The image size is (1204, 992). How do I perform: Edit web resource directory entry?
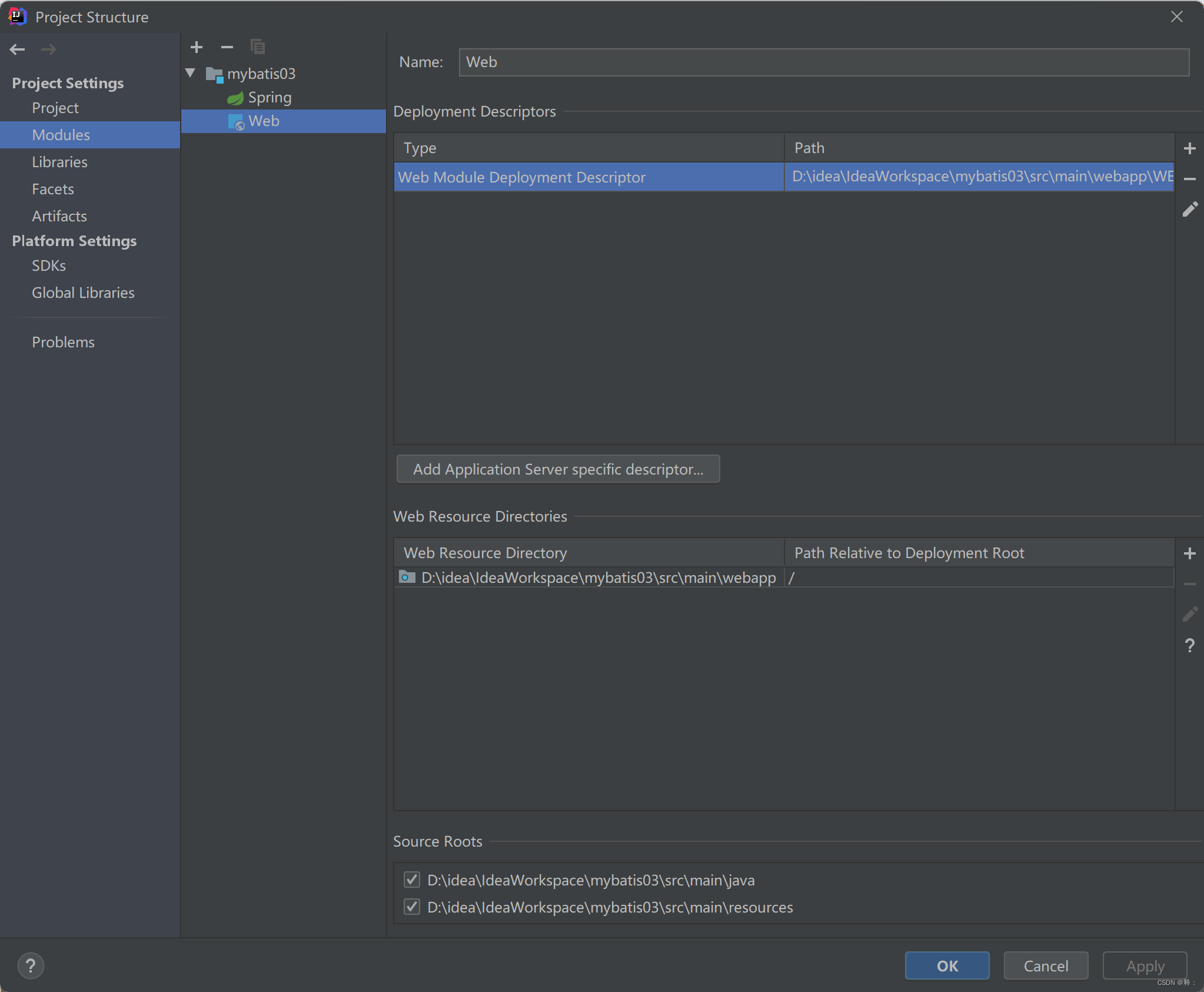click(1189, 615)
